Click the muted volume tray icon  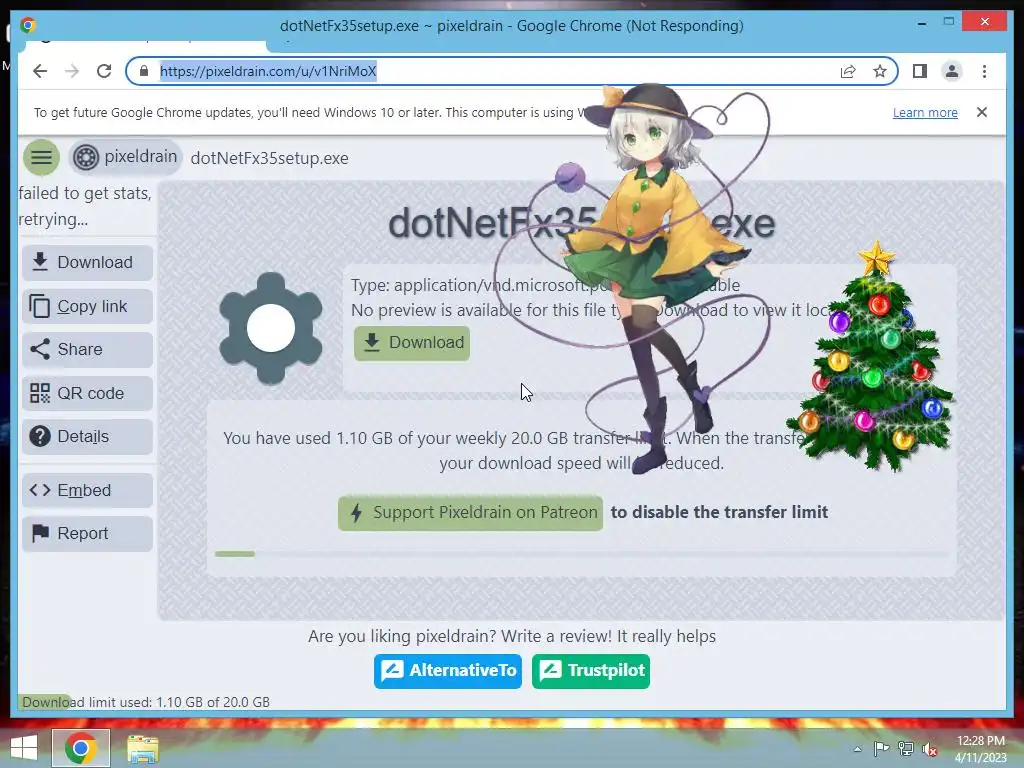(930, 749)
